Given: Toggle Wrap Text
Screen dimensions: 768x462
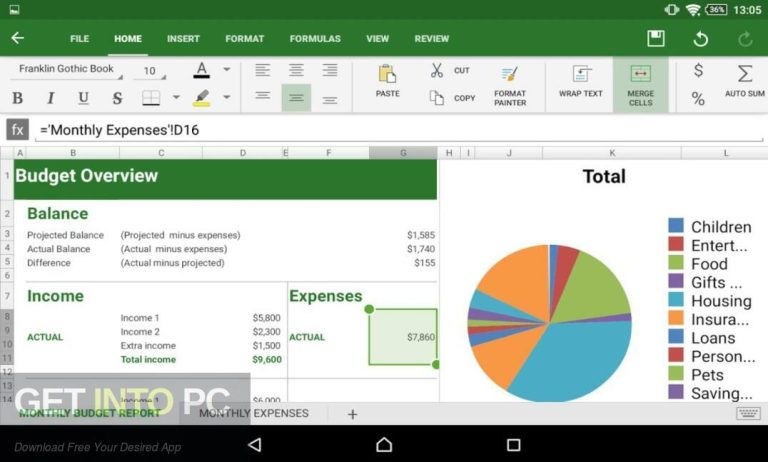Looking at the screenshot, I should point(580,81).
